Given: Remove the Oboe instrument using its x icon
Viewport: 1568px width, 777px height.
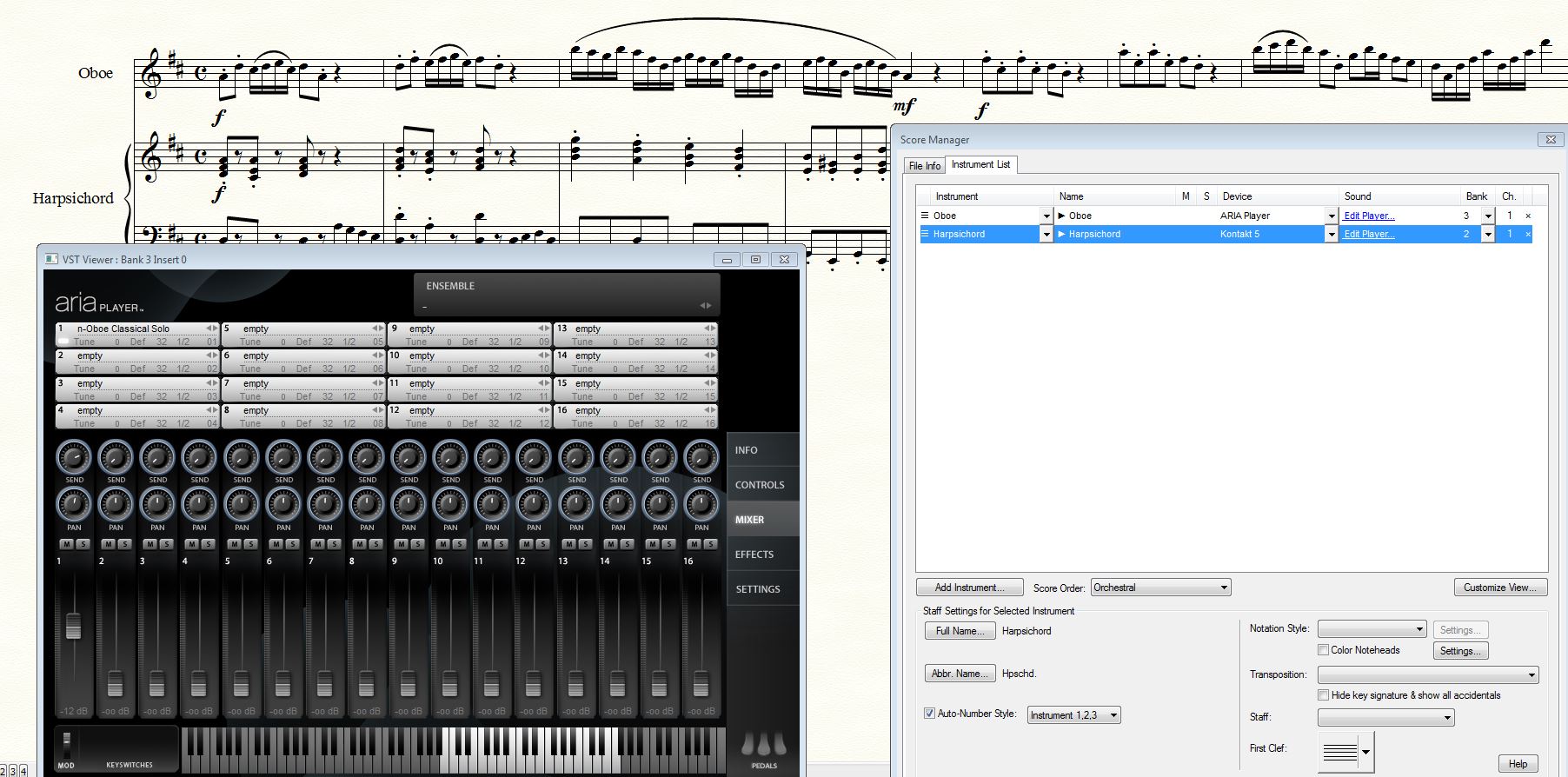Looking at the screenshot, I should click(x=1528, y=216).
